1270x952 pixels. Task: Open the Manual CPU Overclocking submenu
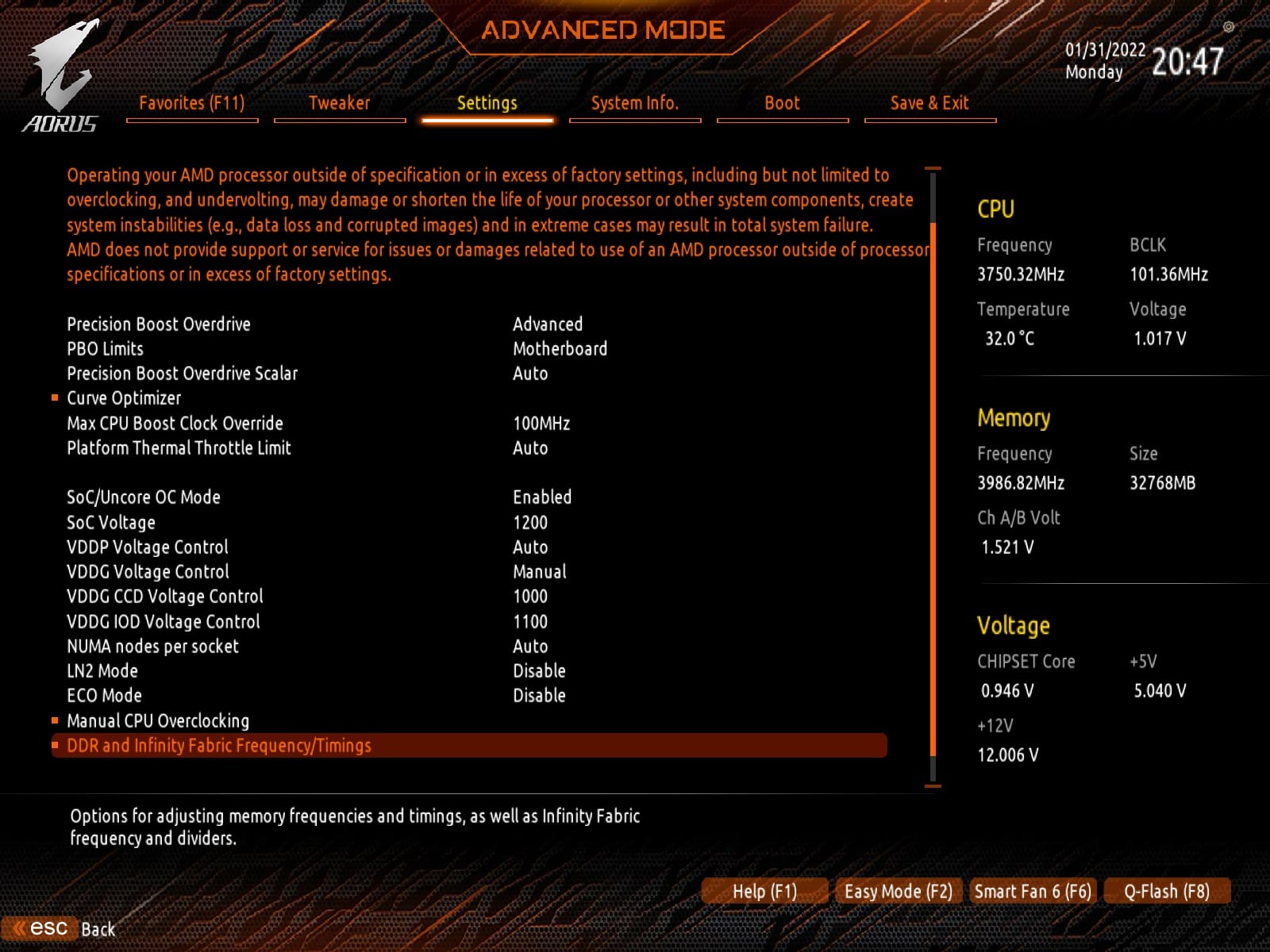[x=158, y=720]
